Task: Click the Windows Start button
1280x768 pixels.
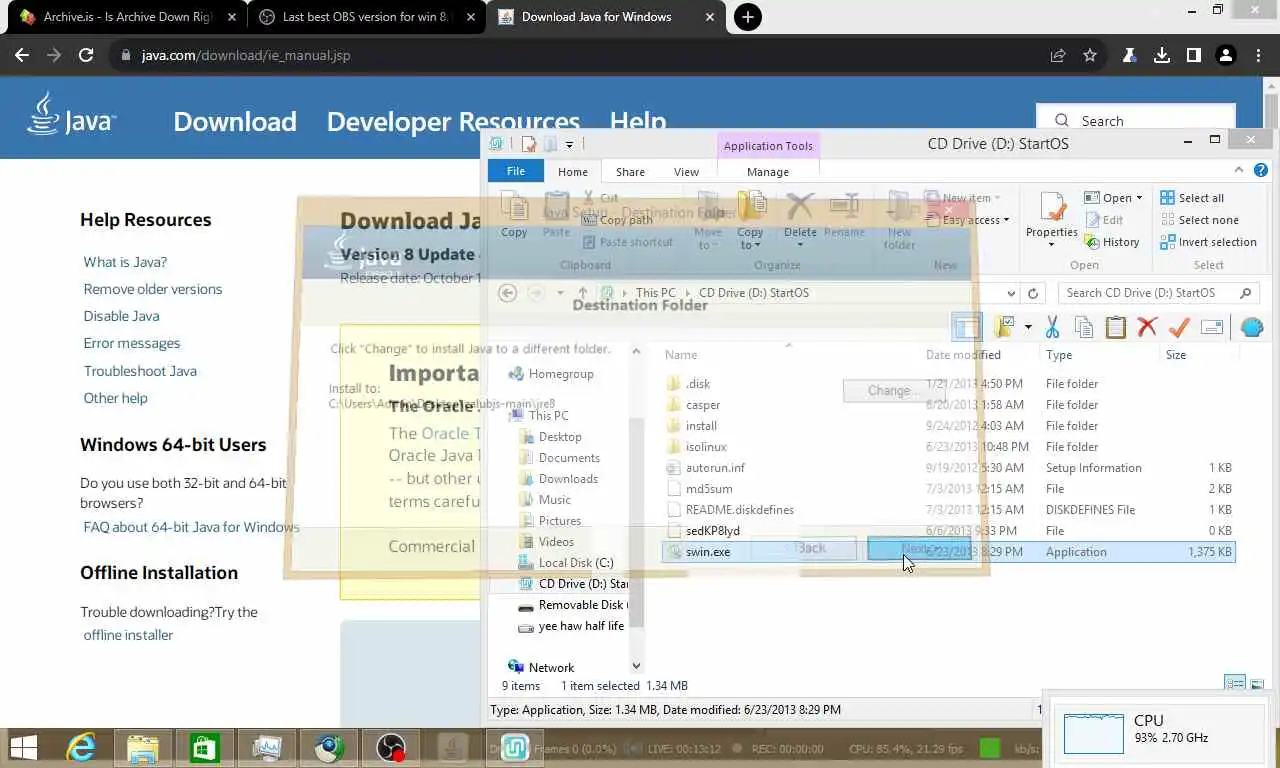Action: point(23,748)
